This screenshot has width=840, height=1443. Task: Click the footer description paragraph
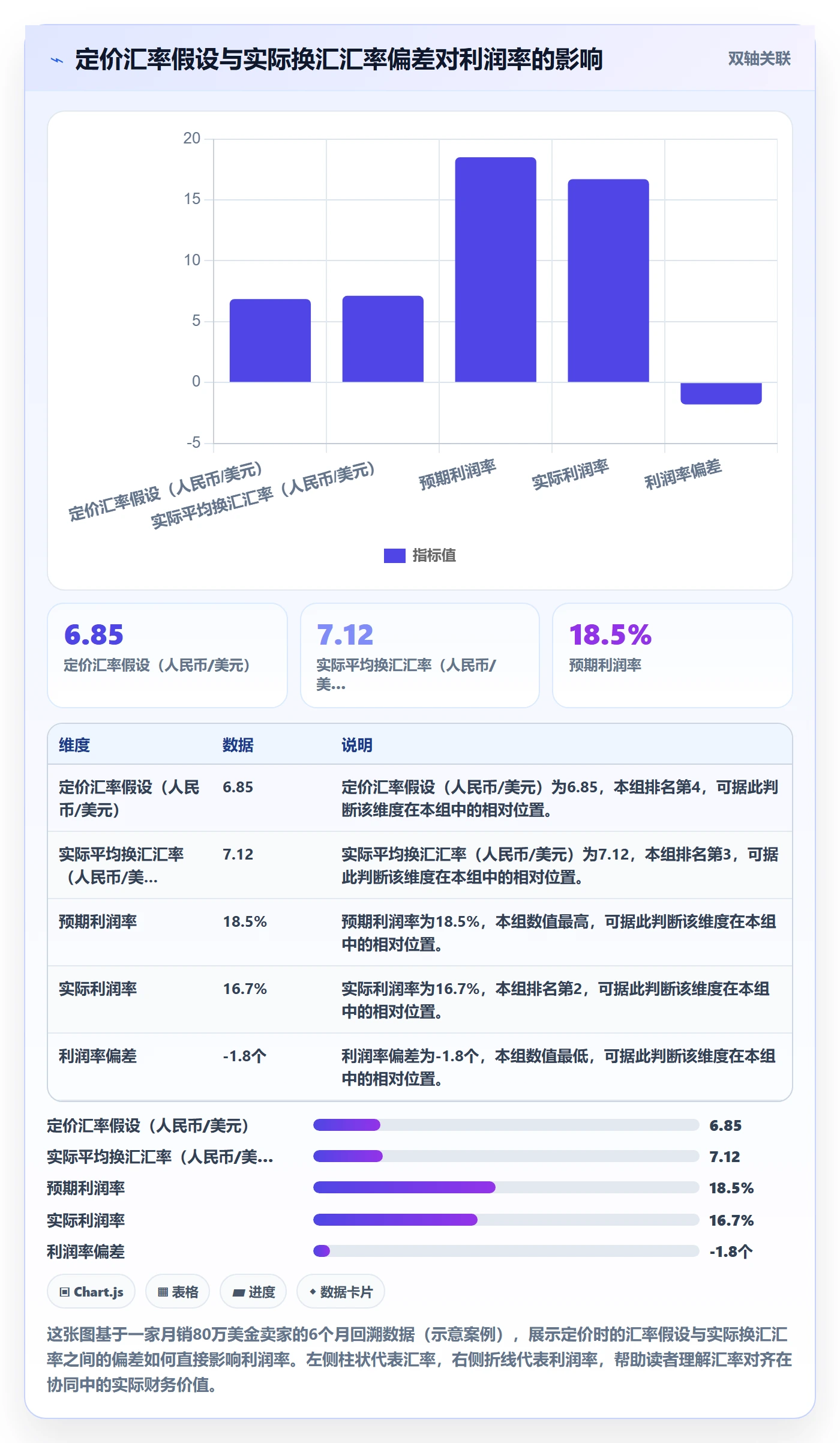420,1360
